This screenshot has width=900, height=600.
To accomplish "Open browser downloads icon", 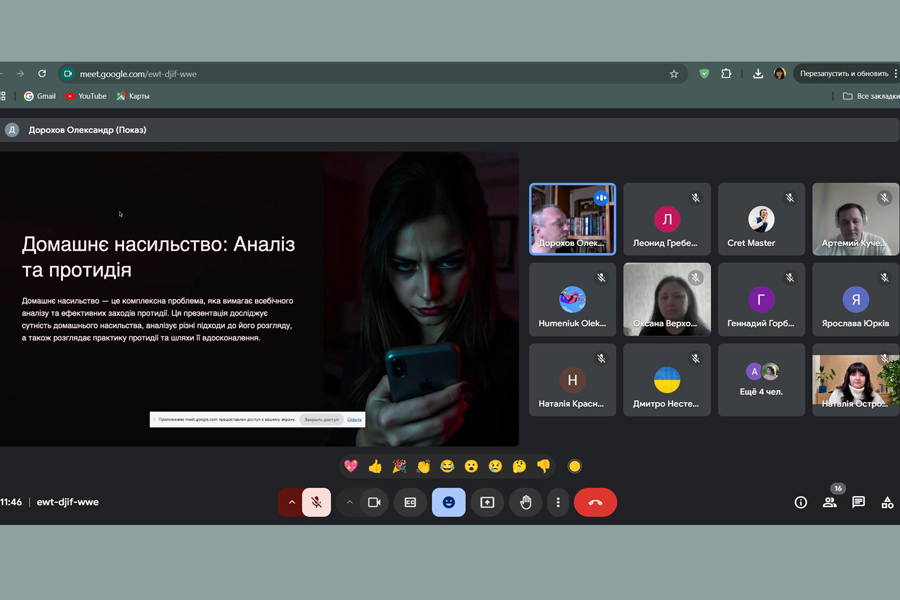I will (758, 73).
